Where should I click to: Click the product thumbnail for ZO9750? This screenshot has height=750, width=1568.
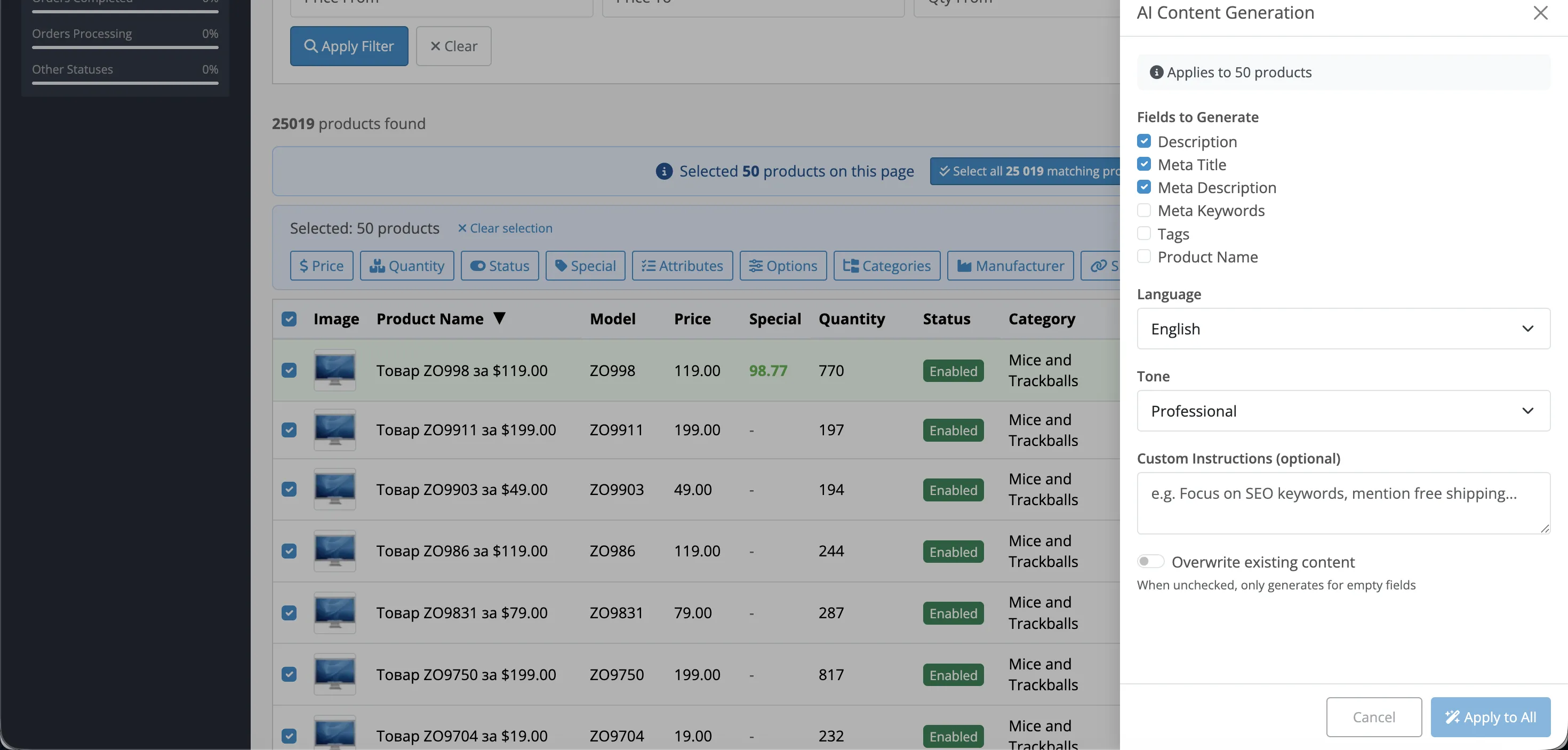coord(335,674)
